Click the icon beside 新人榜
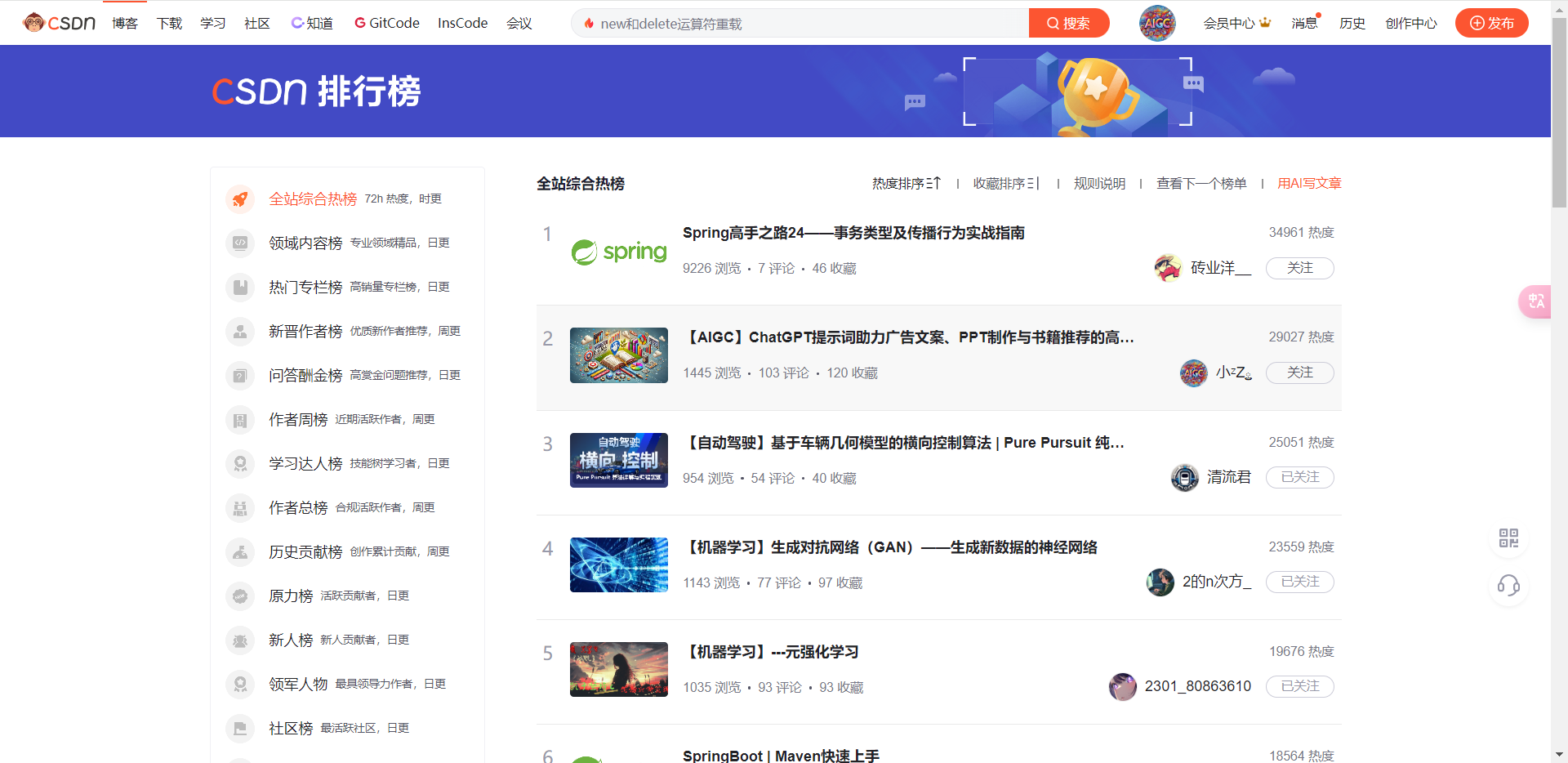1568x763 pixels. pyautogui.click(x=240, y=640)
